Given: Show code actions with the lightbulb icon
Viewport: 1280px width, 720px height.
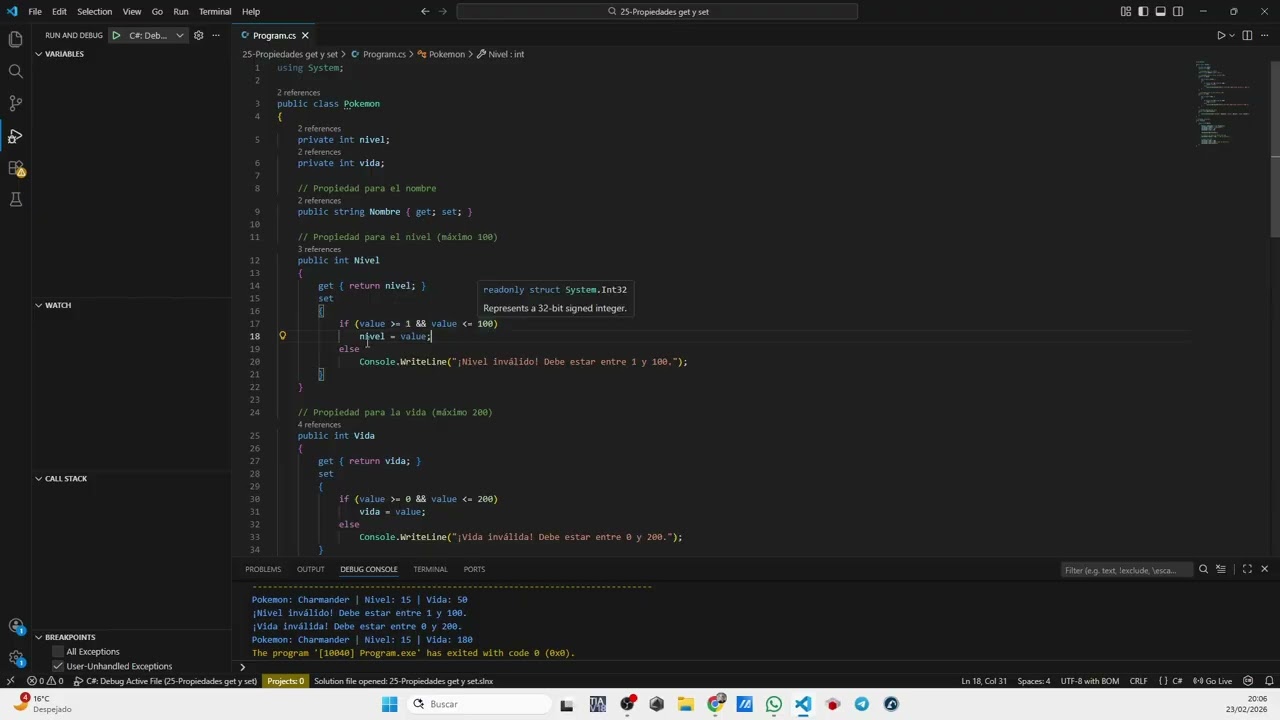Looking at the screenshot, I should pyautogui.click(x=282, y=336).
